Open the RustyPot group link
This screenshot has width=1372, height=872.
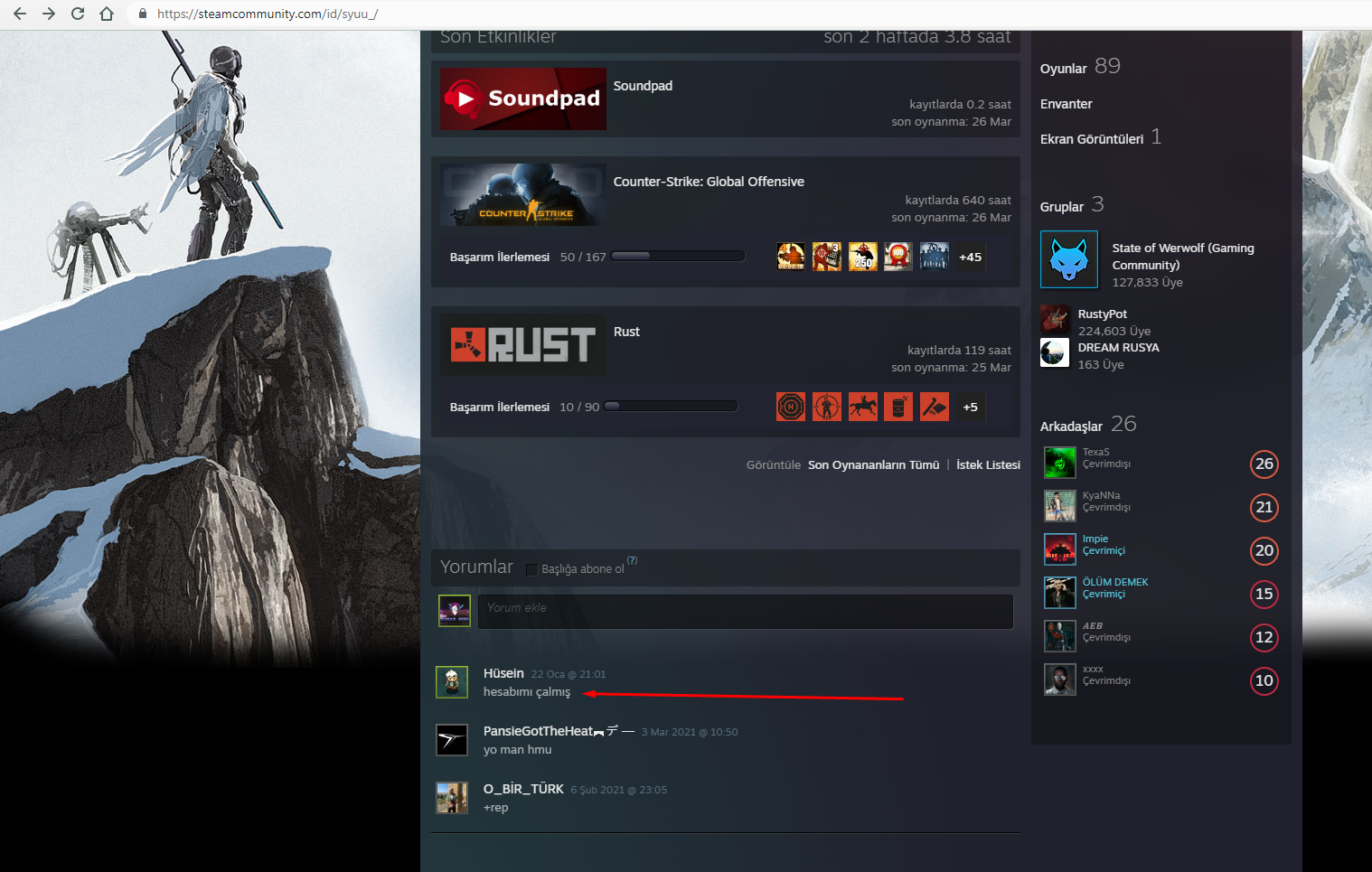pos(1103,314)
